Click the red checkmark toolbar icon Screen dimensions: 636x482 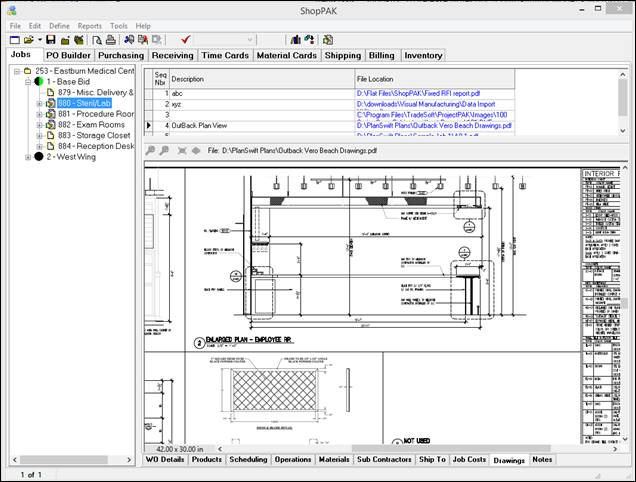click(186, 40)
